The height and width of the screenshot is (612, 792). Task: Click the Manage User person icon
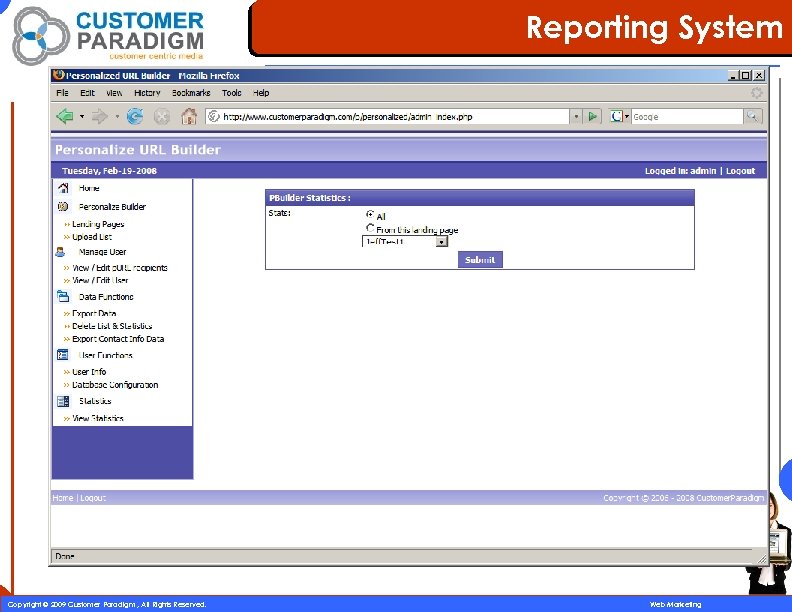click(x=61, y=251)
